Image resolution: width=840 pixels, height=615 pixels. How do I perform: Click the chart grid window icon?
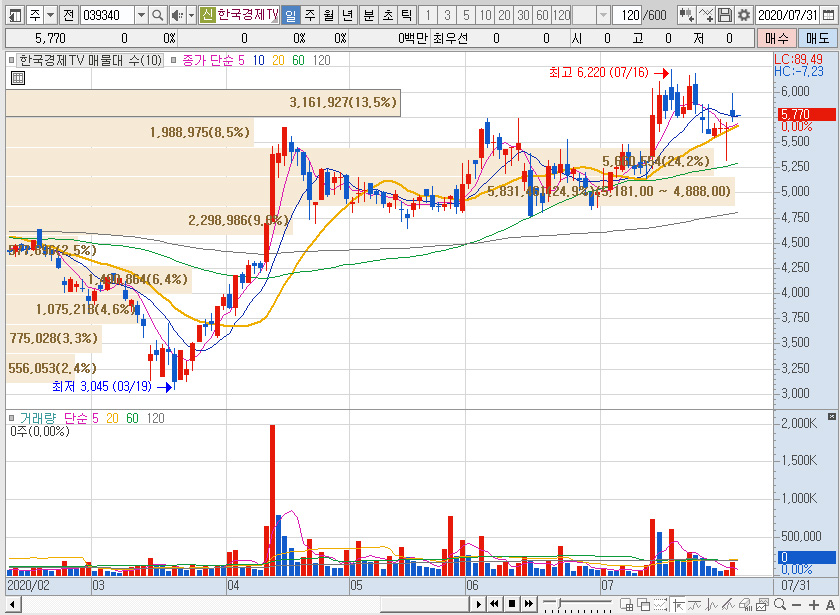[x=626, y=604]
